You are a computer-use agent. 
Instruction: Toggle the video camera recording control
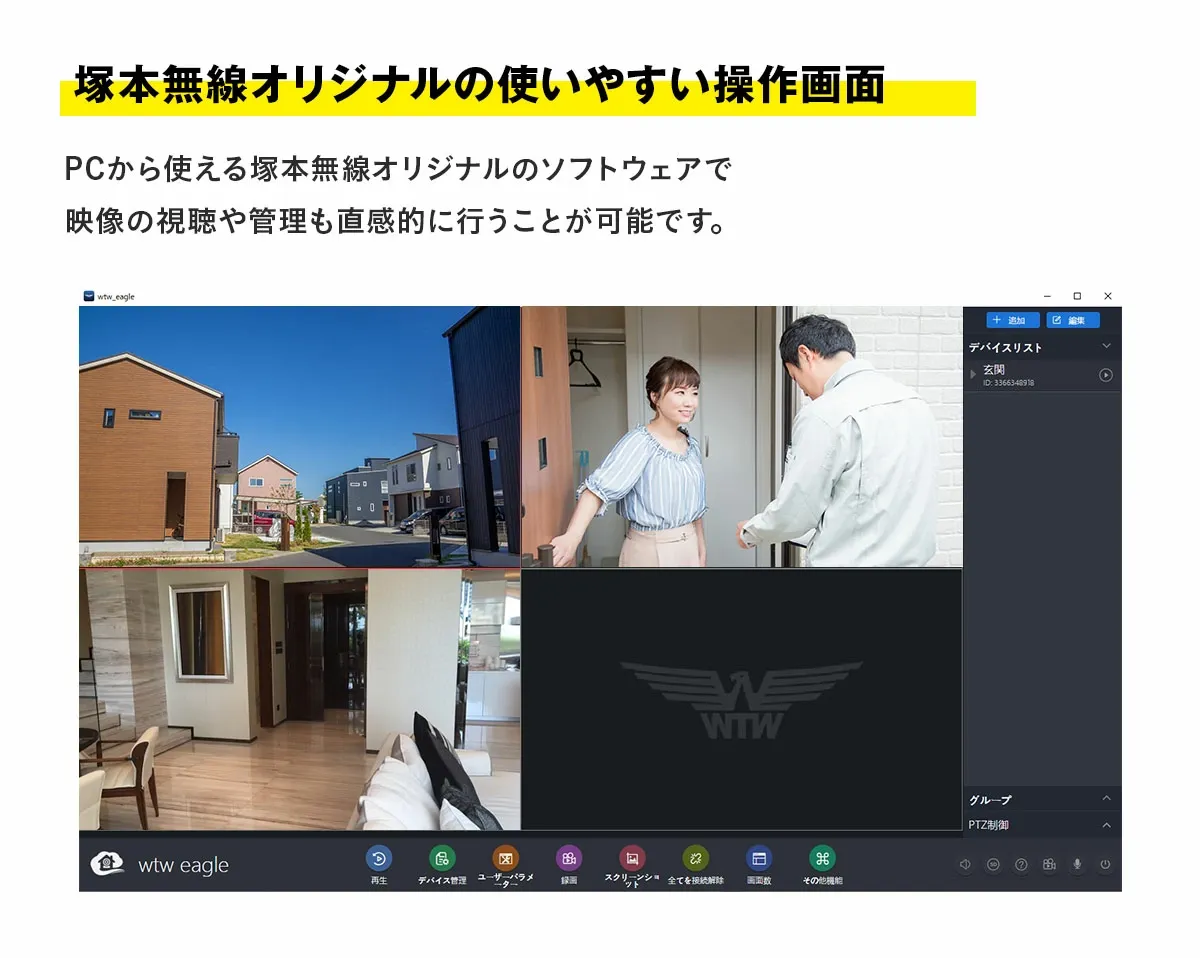pyautogui.click(x=1049, y=864)
